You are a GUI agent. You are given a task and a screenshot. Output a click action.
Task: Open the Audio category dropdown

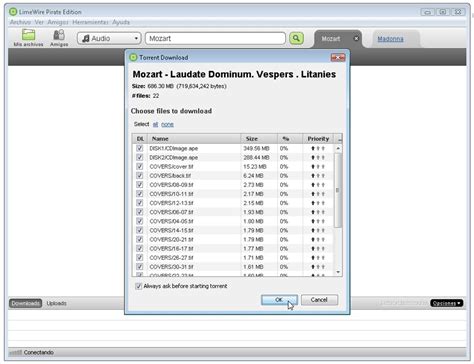pyautogui.click(x=109, y=38)
